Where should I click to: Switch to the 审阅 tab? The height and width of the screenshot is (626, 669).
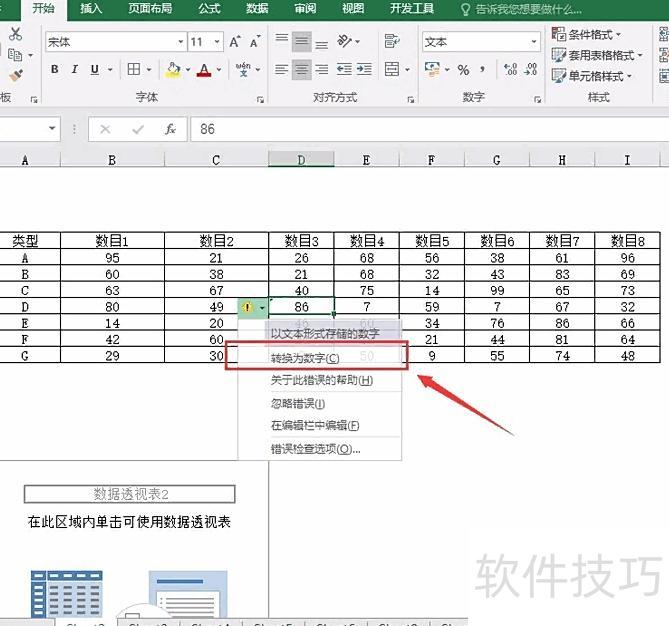click(x=305, y=9)
